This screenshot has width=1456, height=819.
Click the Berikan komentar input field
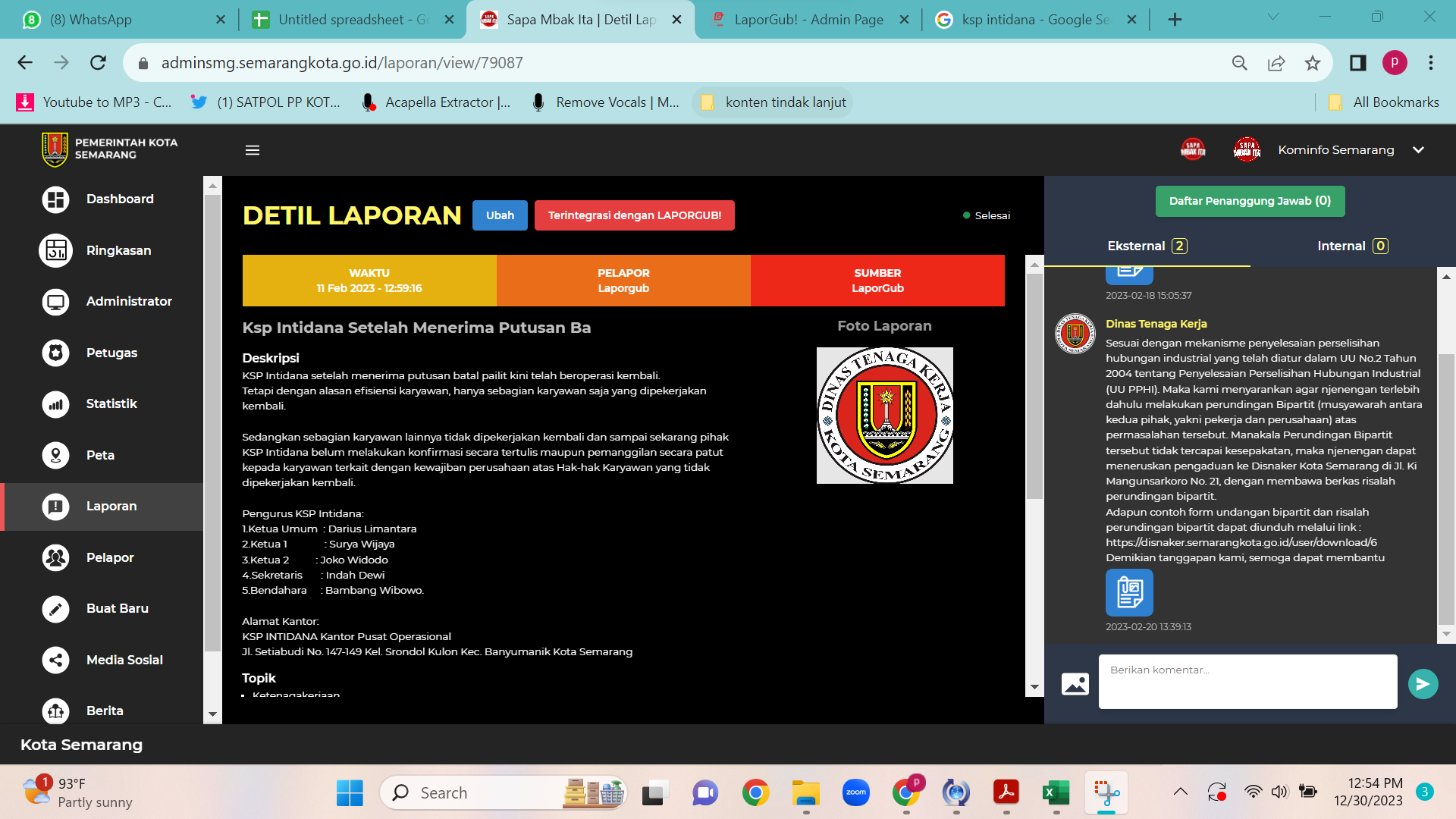(1247, 682)
